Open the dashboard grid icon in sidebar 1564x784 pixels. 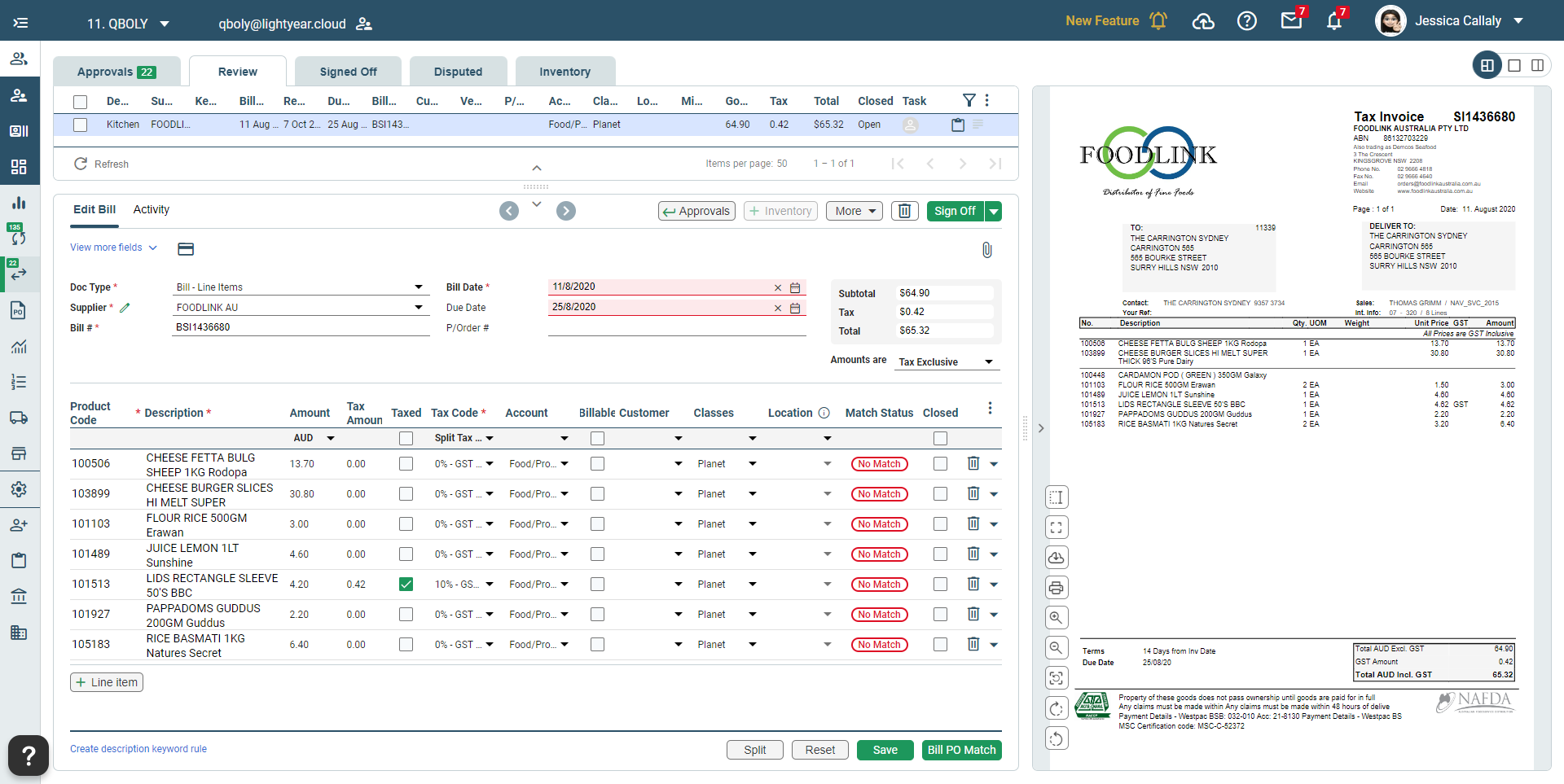(20, 167)
